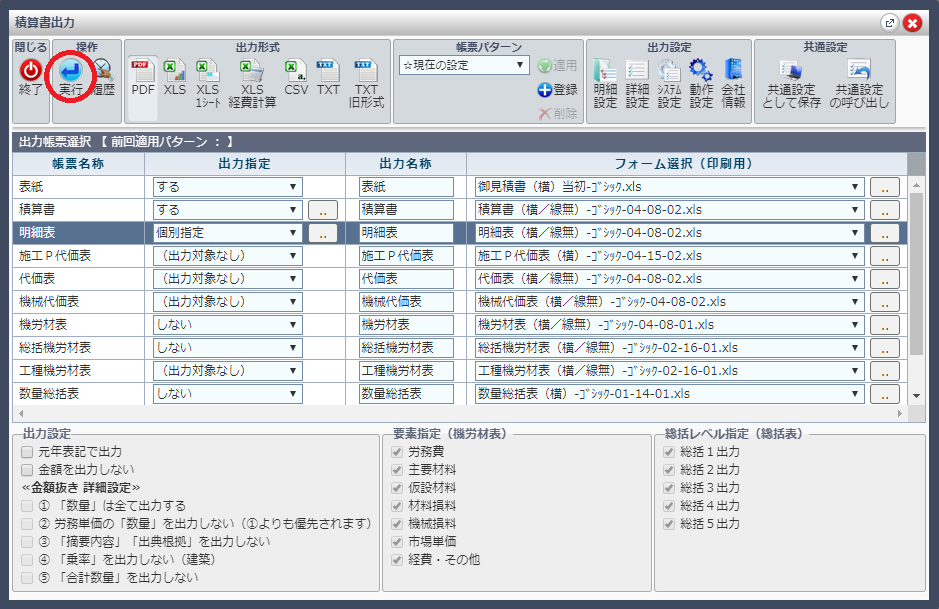Screen dimensions: 939x609
Task: Enable 元年表記で出力 checkbox
Action: [28, 451]
